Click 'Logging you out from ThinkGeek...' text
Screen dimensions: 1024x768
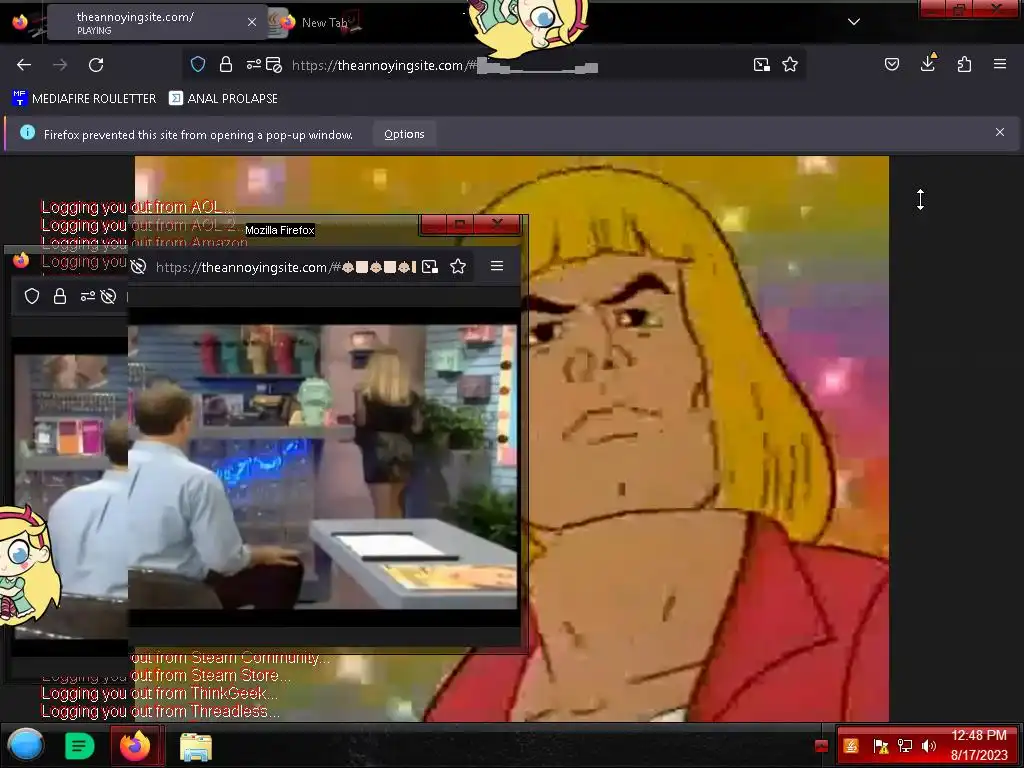[159, 694]
